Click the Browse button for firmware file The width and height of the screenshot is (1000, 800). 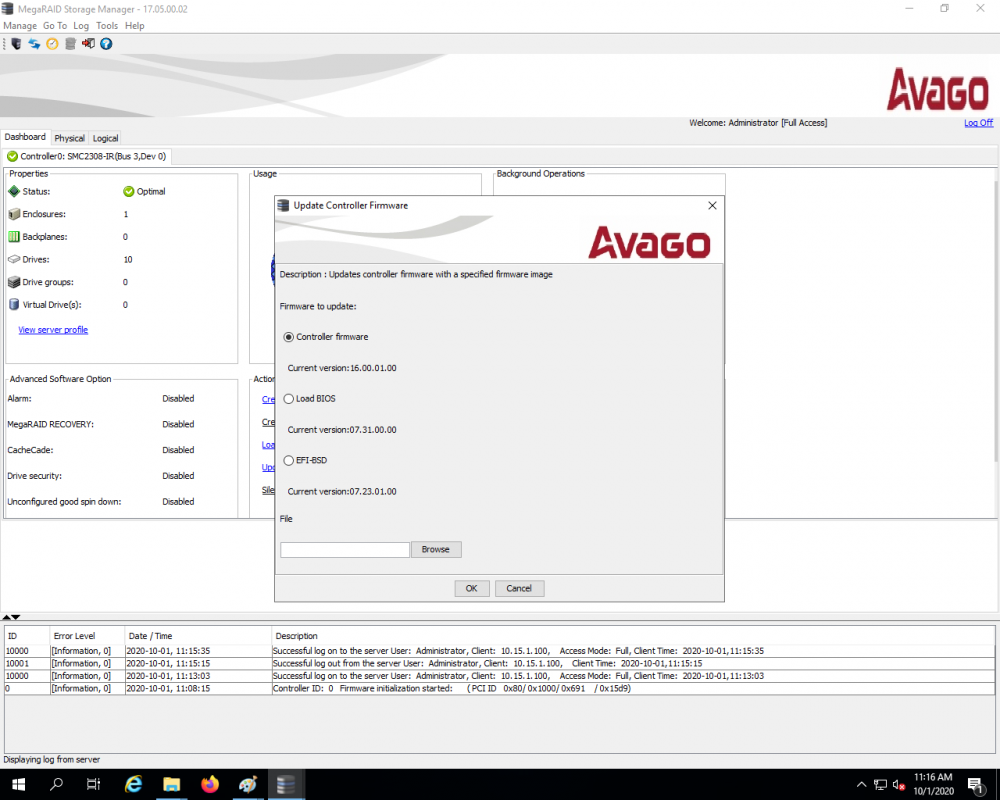pos(436,549)
